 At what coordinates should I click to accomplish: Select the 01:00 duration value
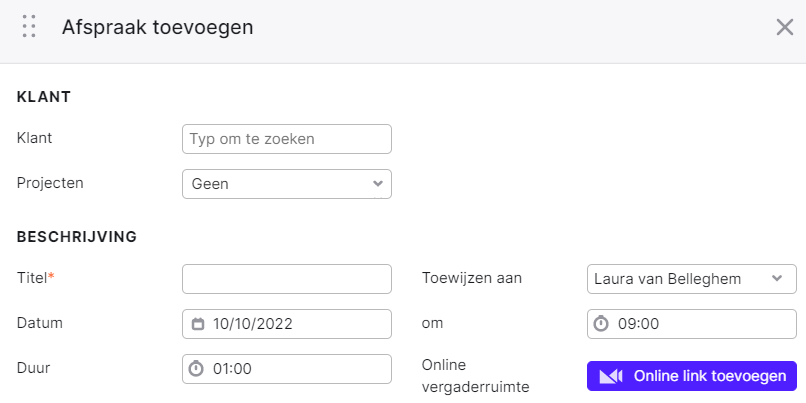[x=232, y=369]
